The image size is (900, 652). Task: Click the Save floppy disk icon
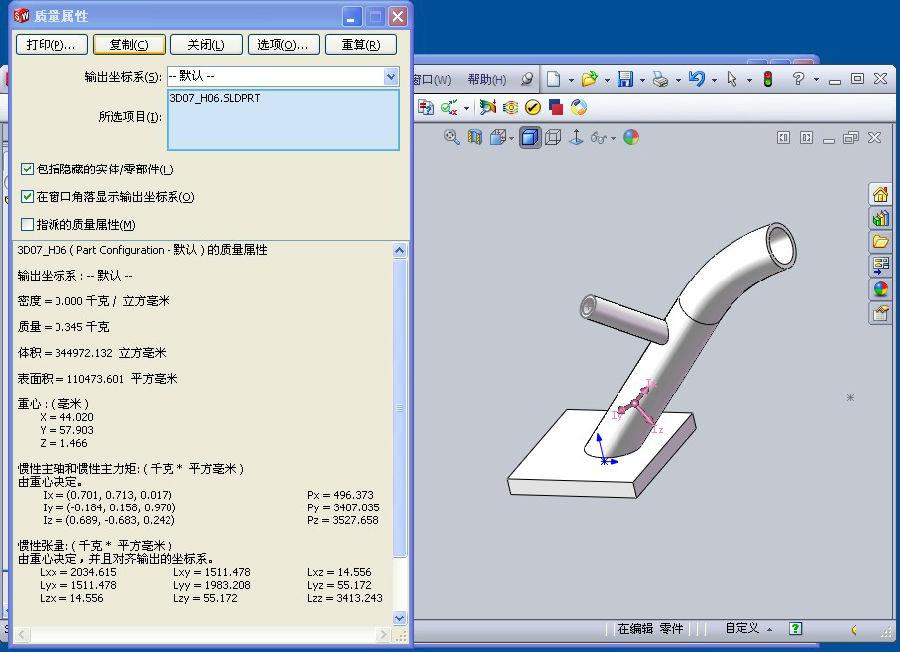pyautogui.click(x=625, y=80)
